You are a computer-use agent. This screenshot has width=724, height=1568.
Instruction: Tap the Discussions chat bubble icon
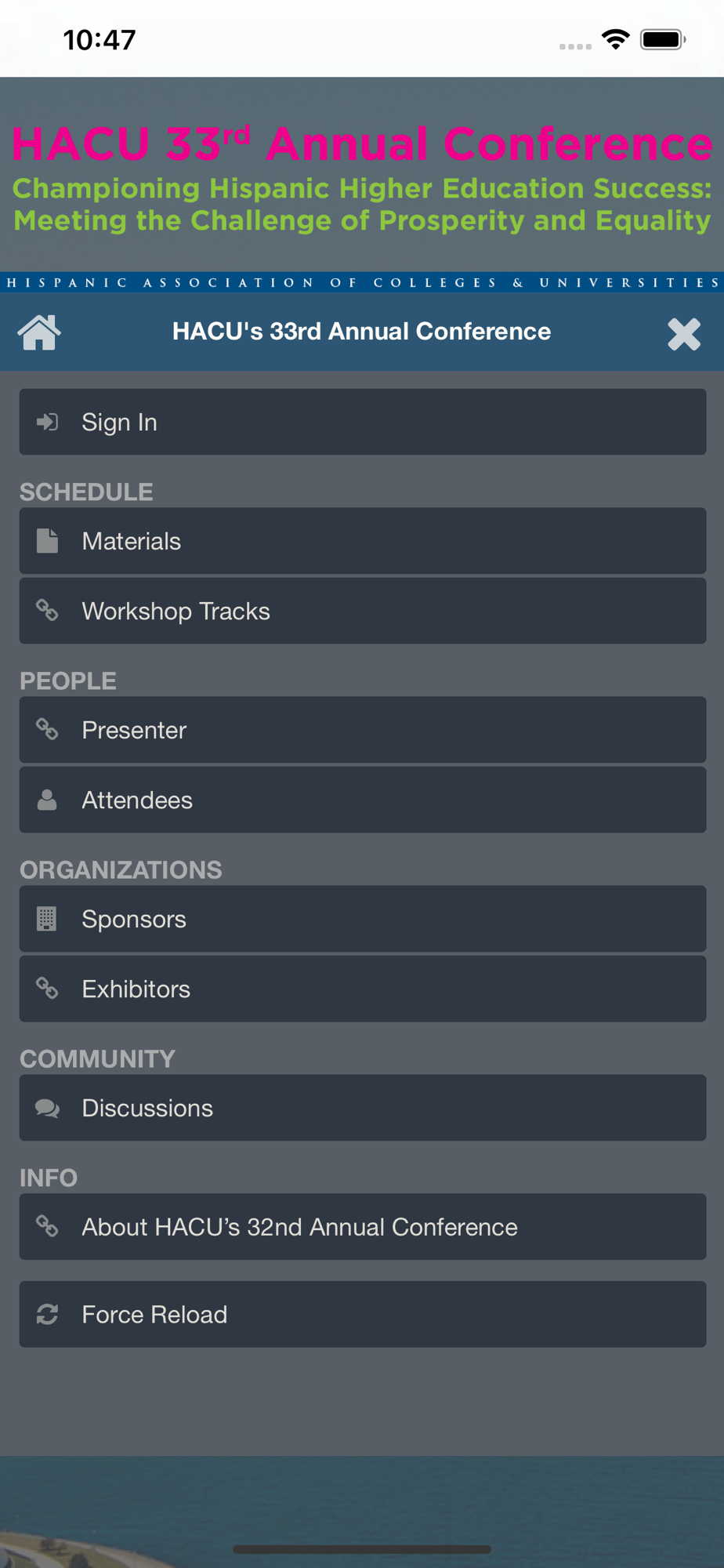[x=47, y=1109]
